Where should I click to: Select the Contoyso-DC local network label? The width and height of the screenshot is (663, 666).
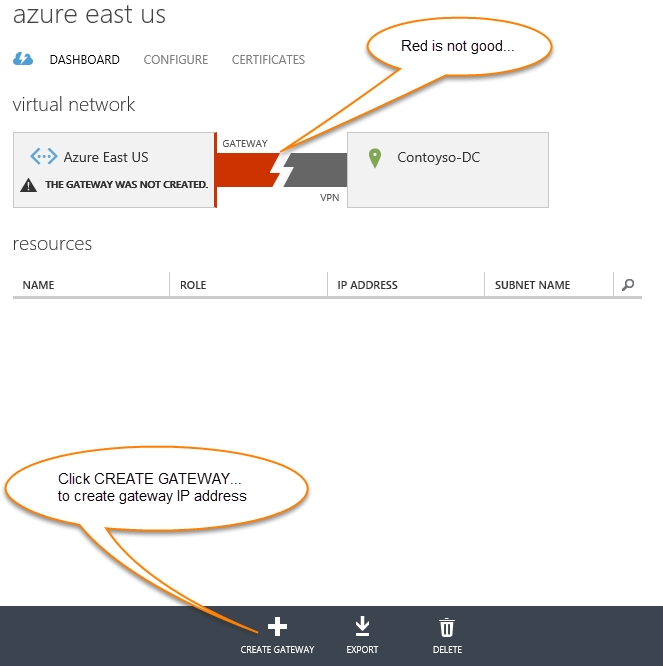pos(438,157)
